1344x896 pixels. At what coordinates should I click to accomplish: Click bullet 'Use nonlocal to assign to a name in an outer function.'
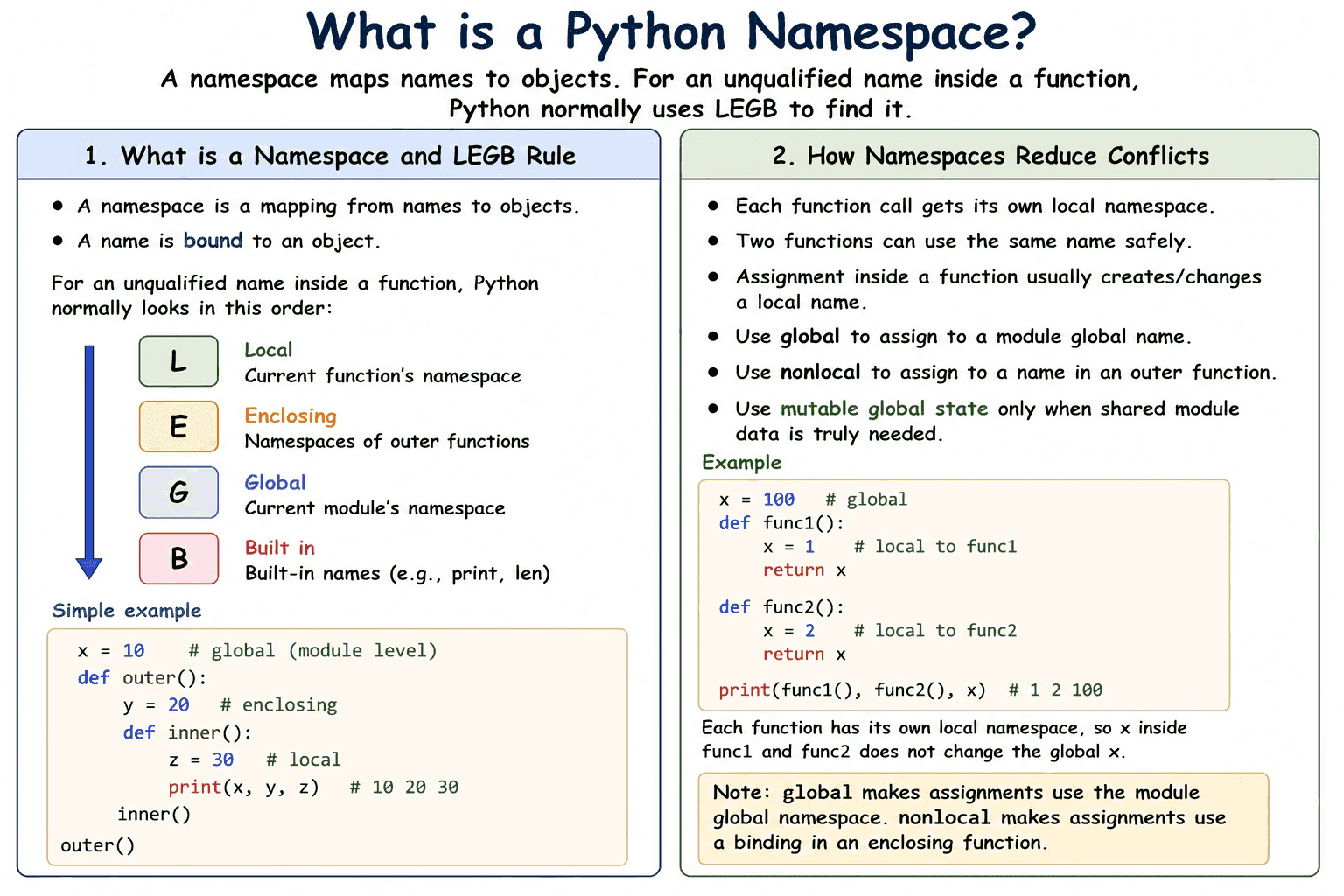pyautogui.click(x=1006, y=373)
